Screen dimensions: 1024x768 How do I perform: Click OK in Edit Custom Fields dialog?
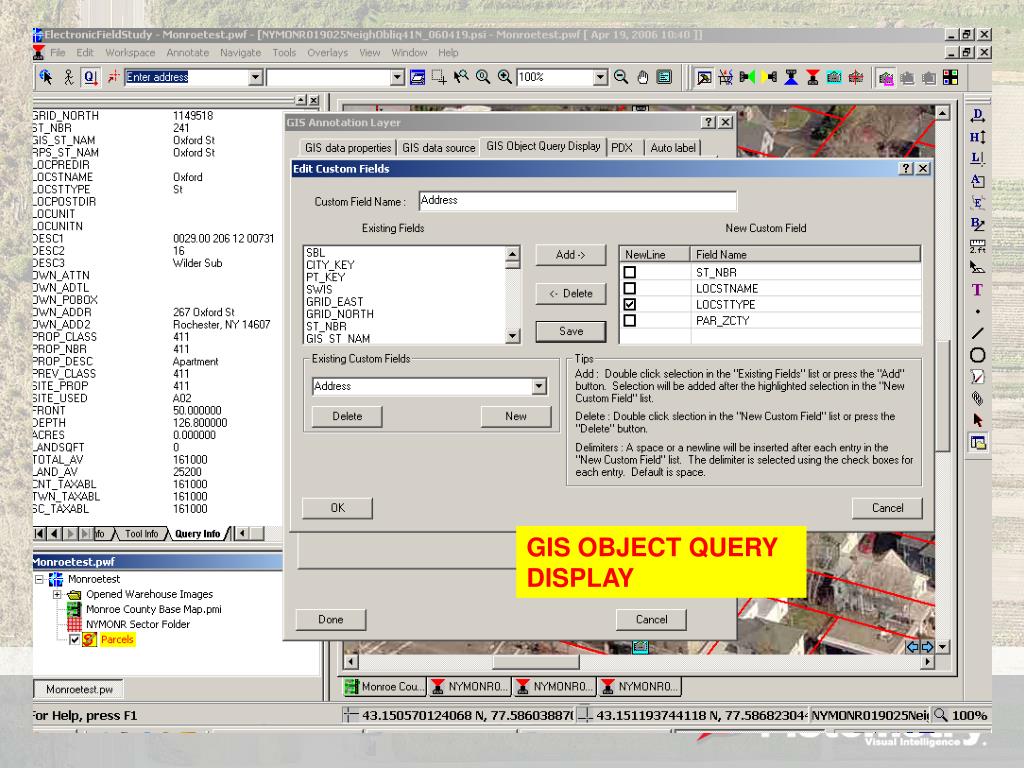pyautogui.click(x=338, y=507)
